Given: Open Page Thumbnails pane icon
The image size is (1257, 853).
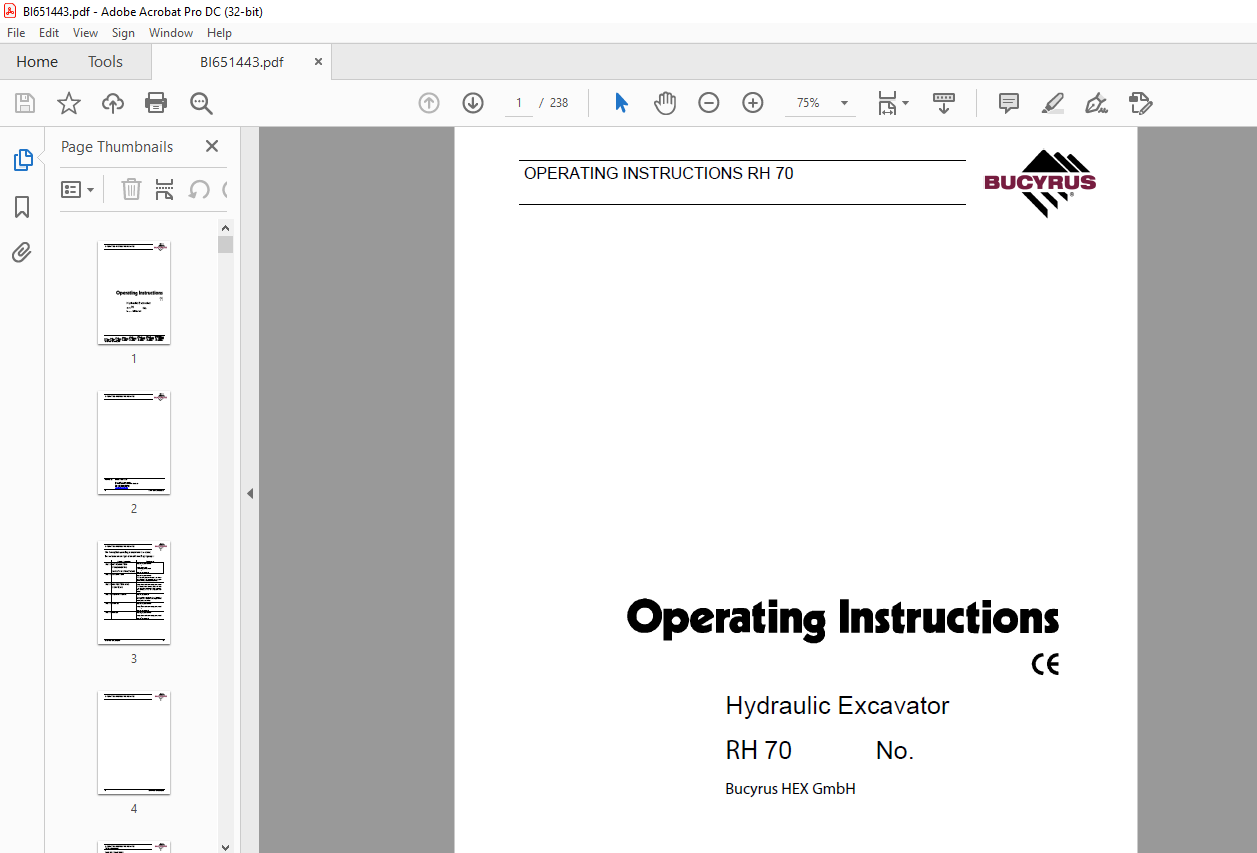Looking at the screenshot, I should coord(22,159).
